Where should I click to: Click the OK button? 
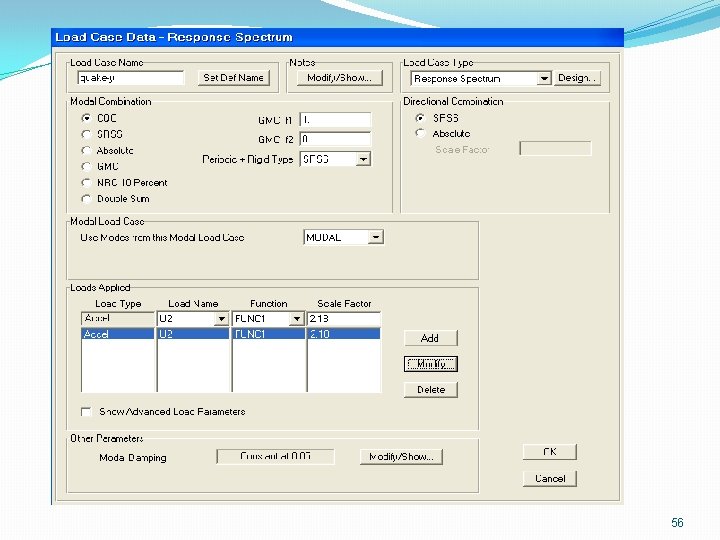[550, 452]
